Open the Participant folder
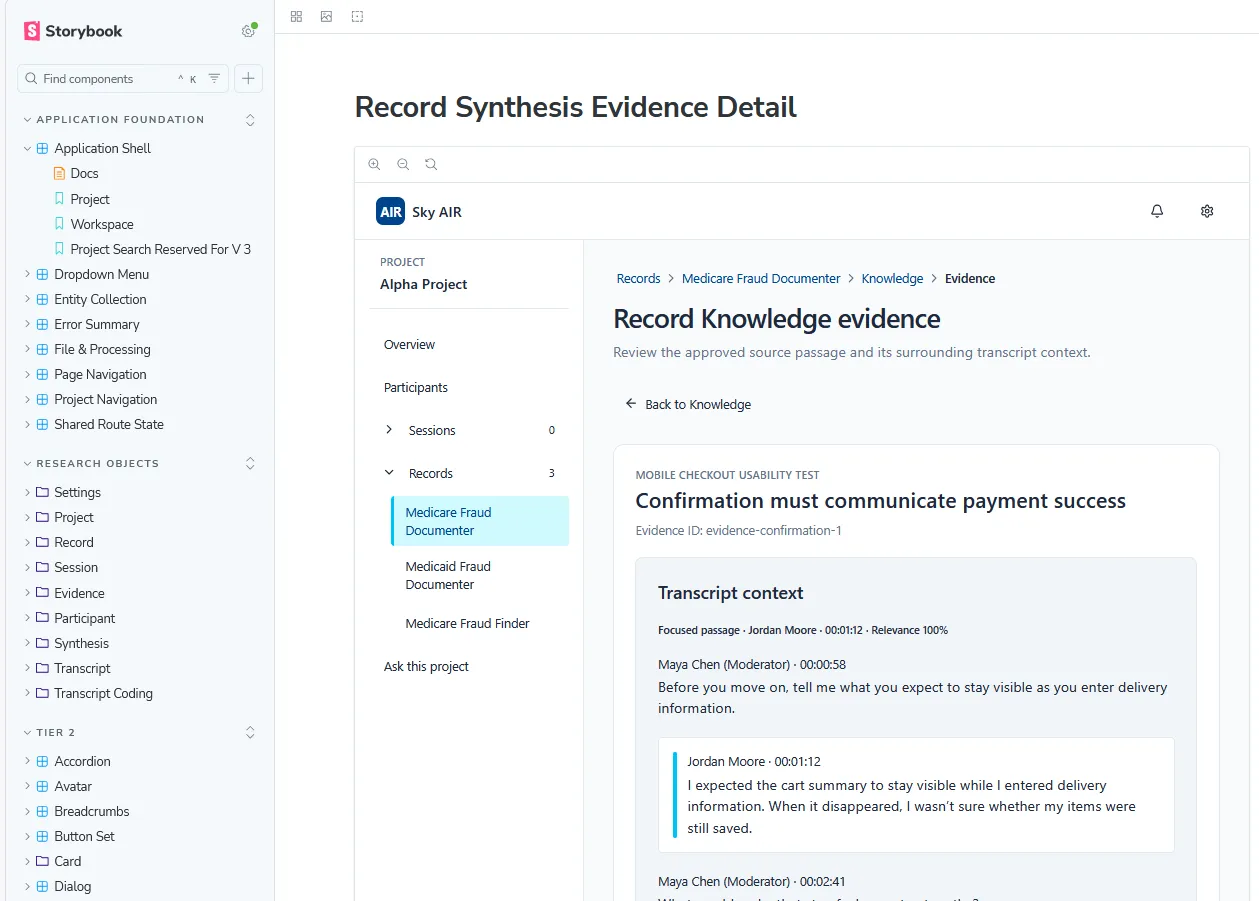Screen dimensions: 1259x901 coord(84,618)
